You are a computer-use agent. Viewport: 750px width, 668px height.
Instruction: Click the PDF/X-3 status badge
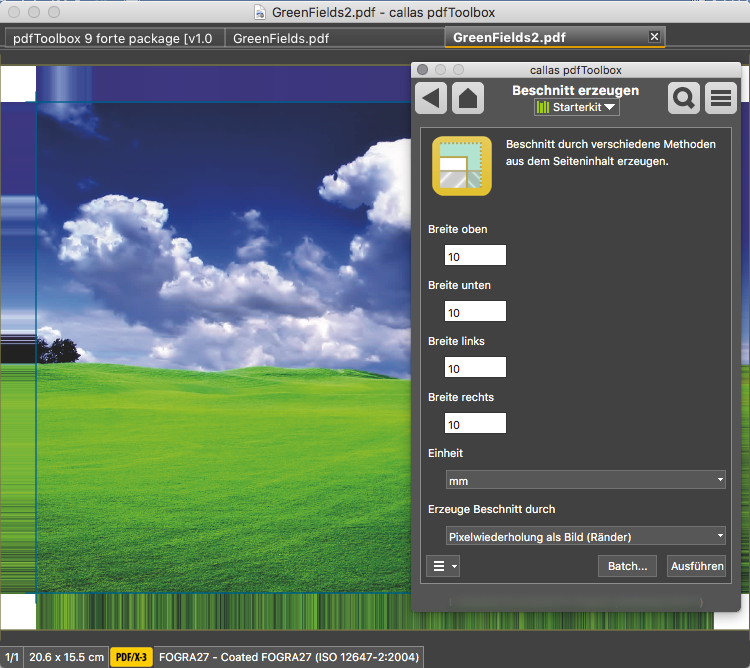point(131,657)
